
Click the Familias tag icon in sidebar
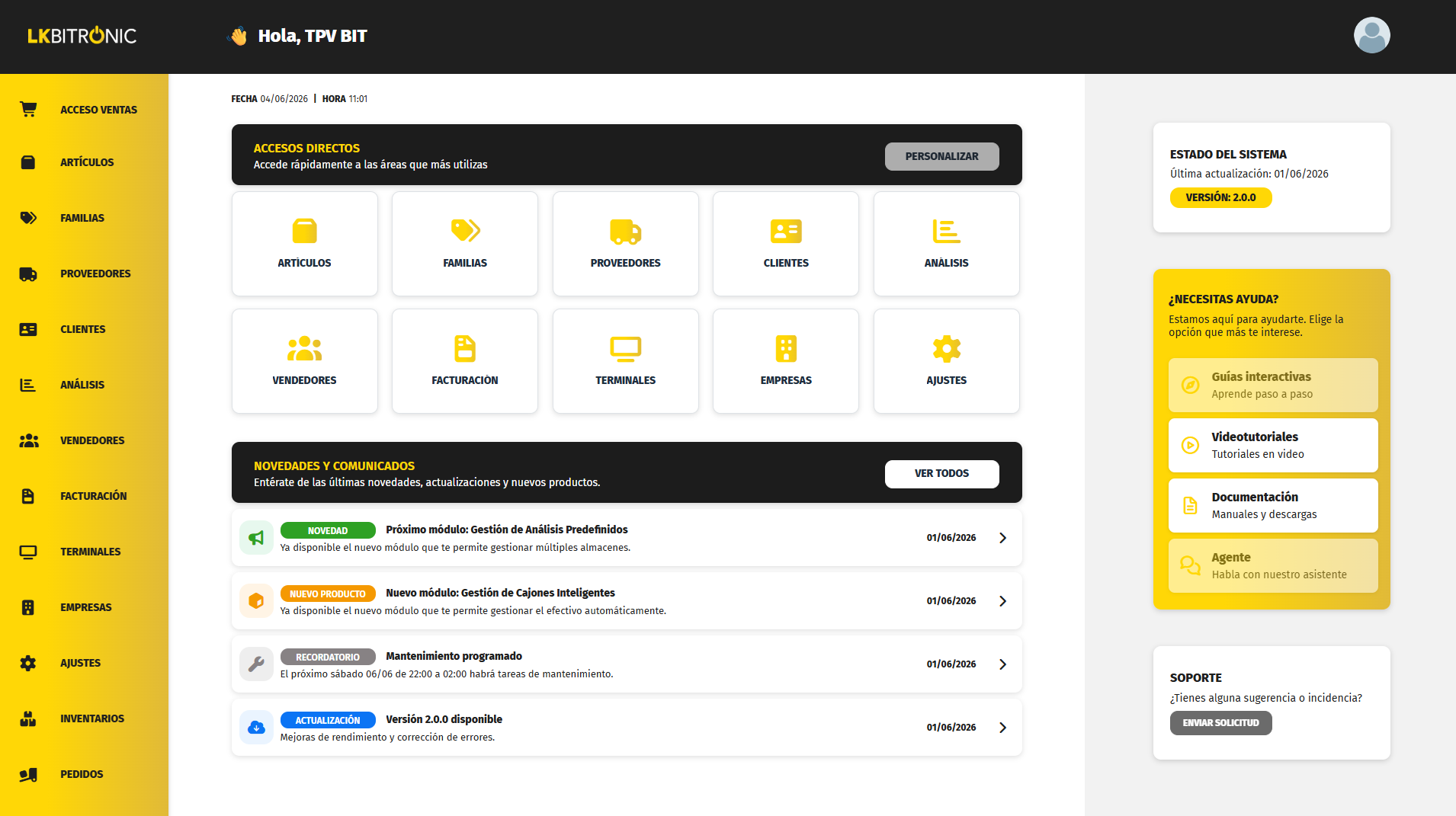tap(28, 218)
